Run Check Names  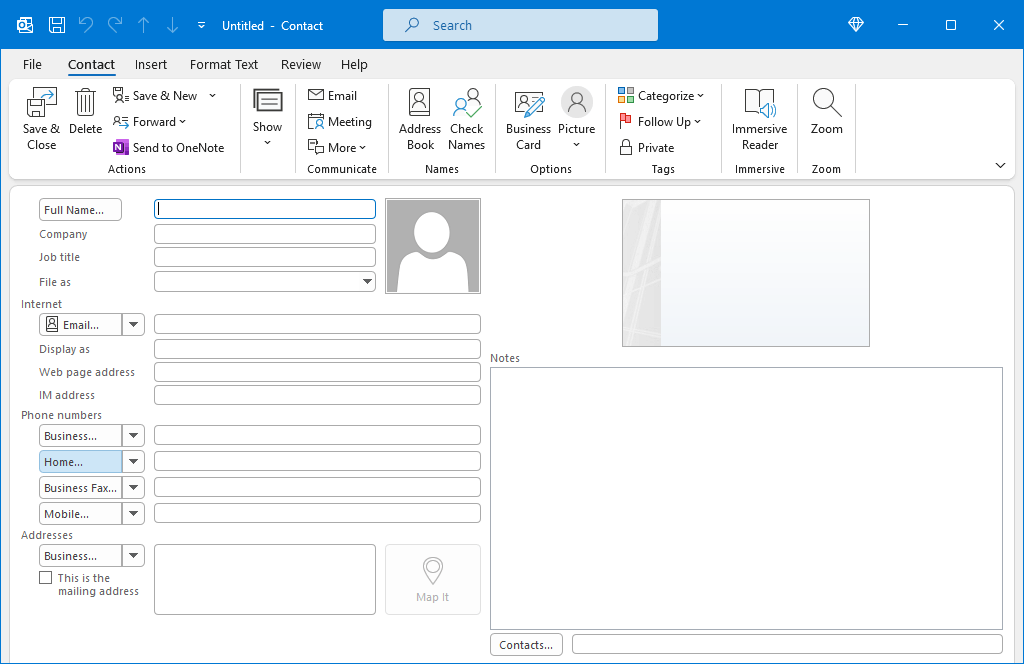[x=466, y=120]
